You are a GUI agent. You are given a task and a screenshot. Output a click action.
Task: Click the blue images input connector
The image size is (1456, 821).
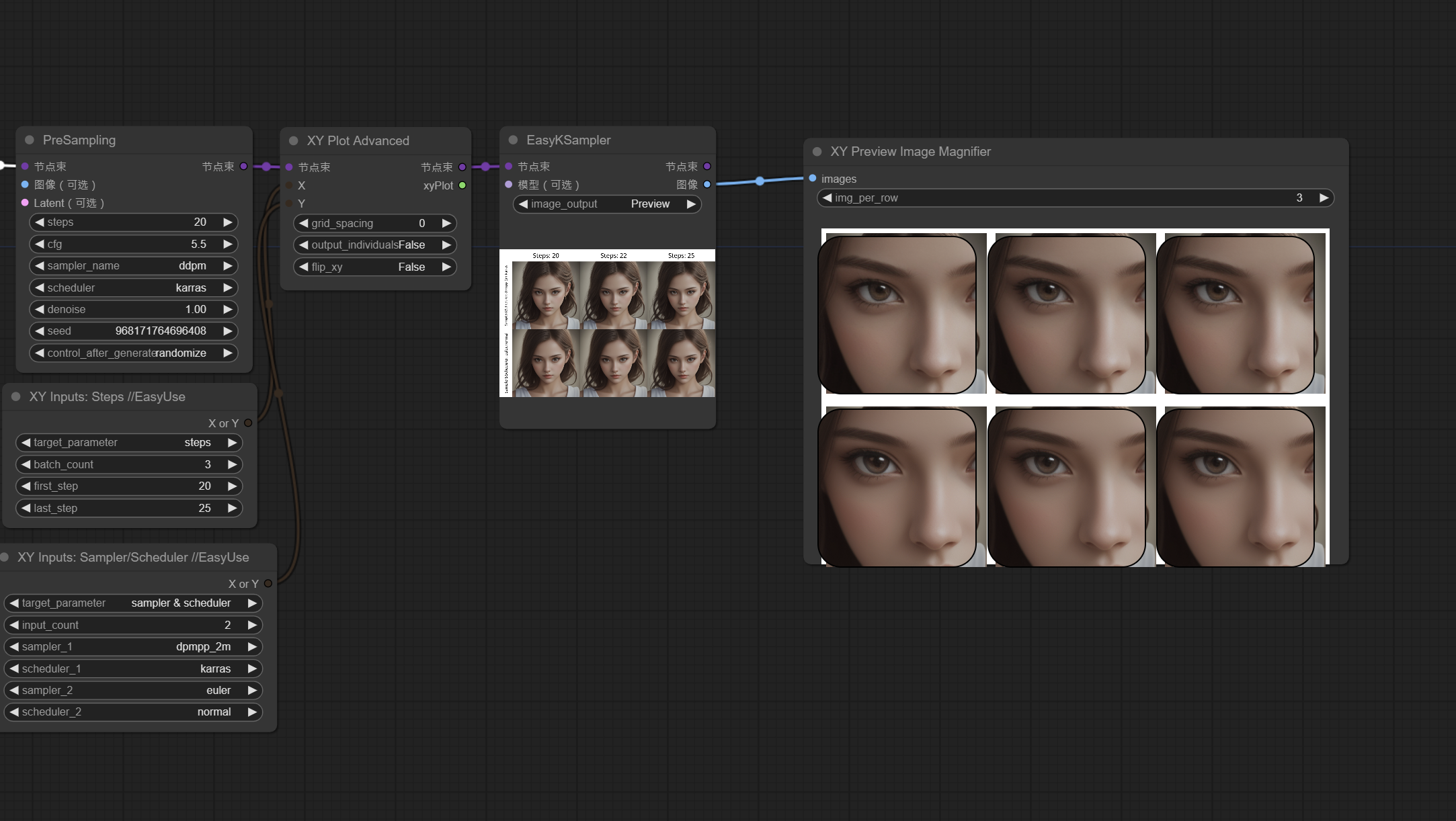tap(813, 179)
